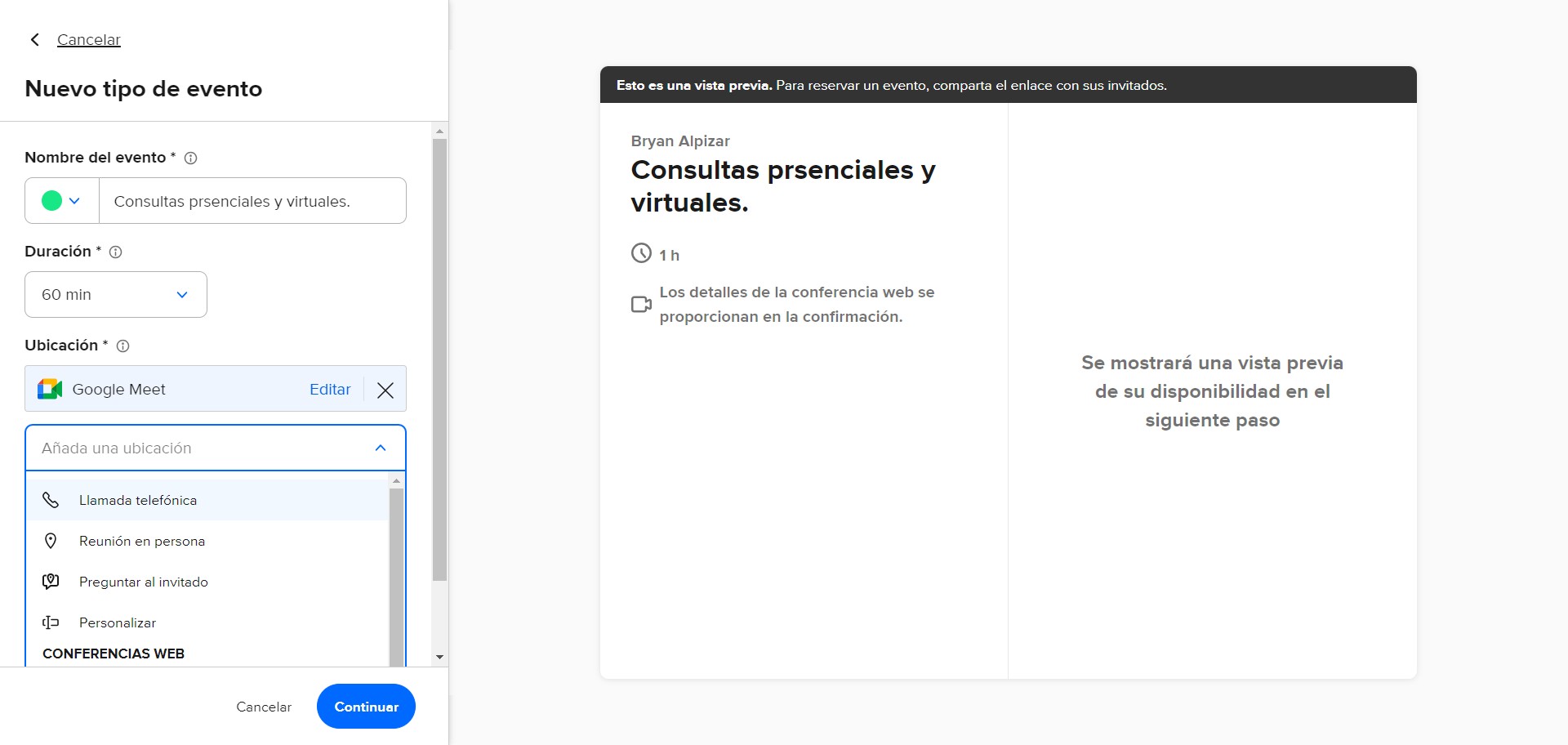Select Llamada telefónica from the location list
The height and width of the screenshot is (745, 1568).
pyautogui.click(x=138, y=499)
